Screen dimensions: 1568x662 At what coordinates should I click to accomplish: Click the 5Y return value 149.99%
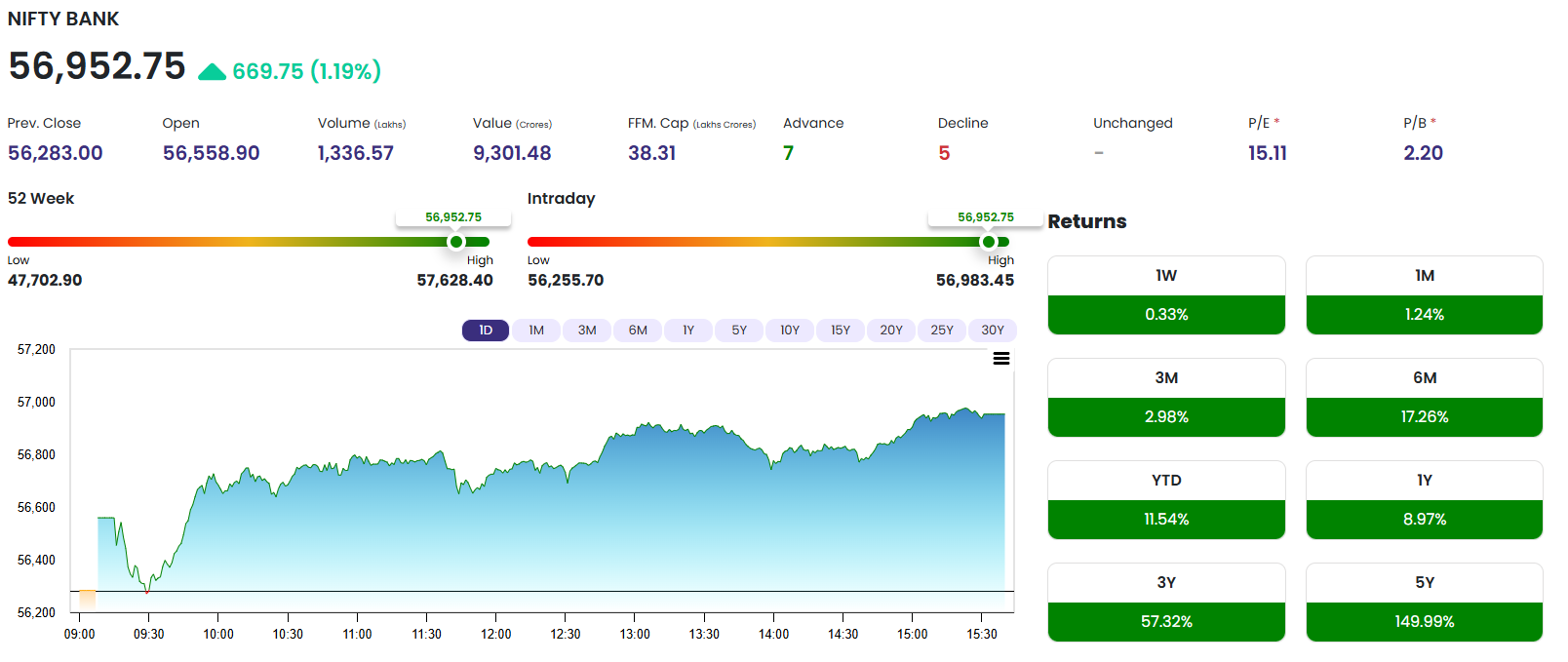[1425, 621]
